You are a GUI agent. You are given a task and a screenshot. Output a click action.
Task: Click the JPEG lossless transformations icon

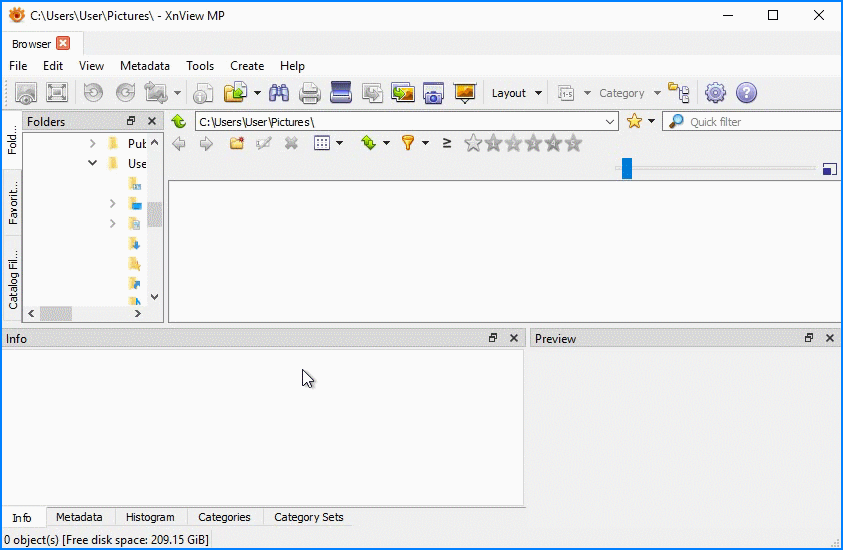(156, 92)
